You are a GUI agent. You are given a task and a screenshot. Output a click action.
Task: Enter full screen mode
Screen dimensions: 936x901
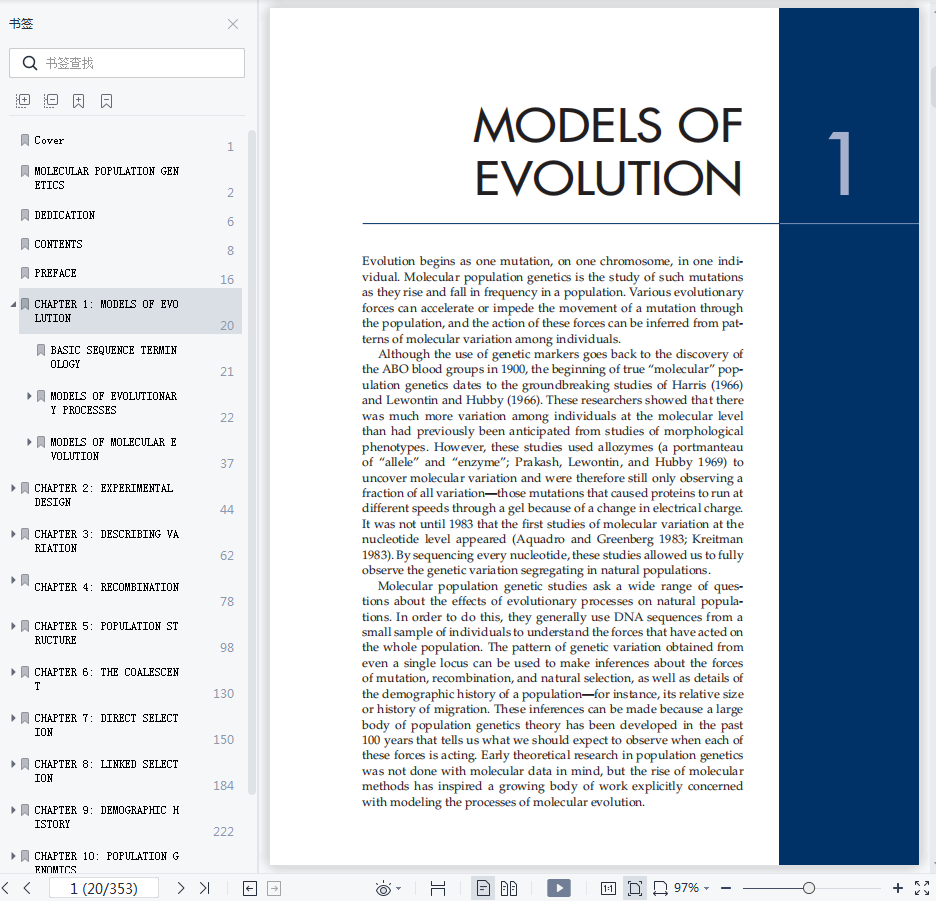[x=922, y=888]
